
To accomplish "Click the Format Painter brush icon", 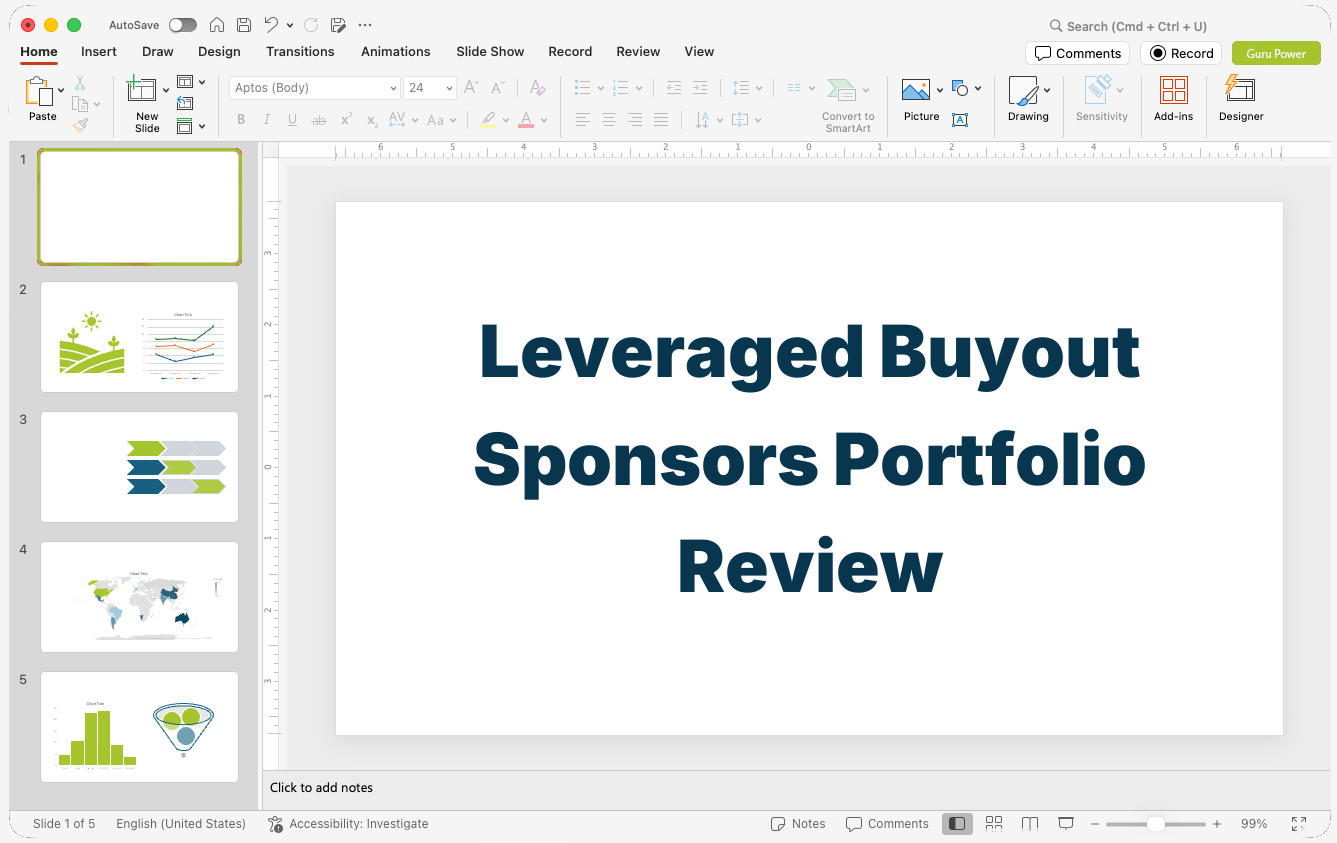I will point(80,125).
